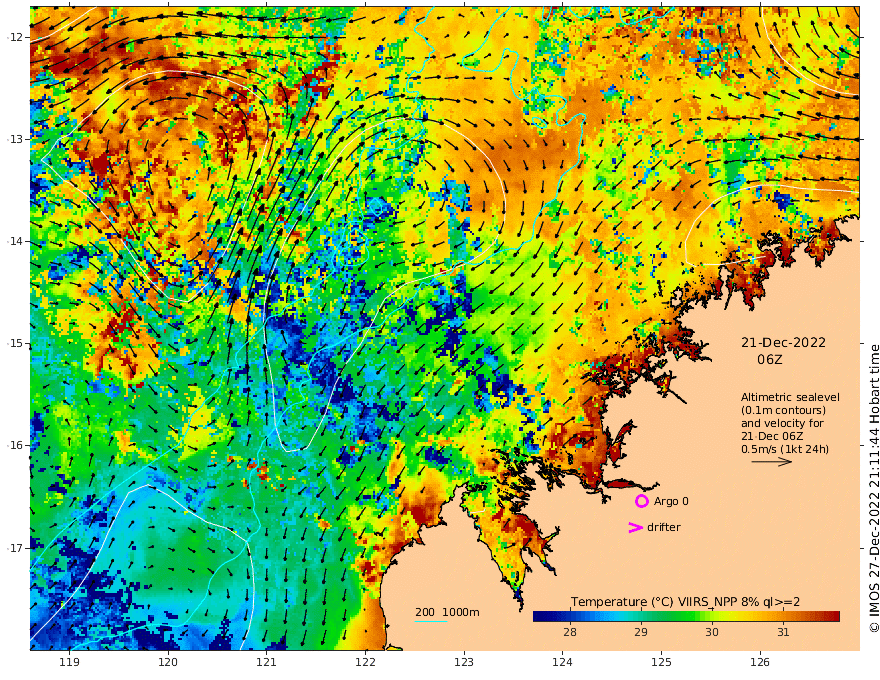Click the 'Altimetric sealevel' text

coord(790,397)
